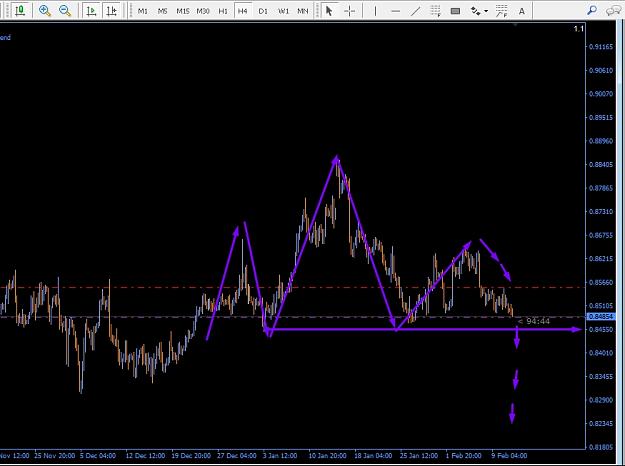This screenshot has height=466, width=625.
Task: Select the Fibonacci channel tool
Action: [501, 11]
